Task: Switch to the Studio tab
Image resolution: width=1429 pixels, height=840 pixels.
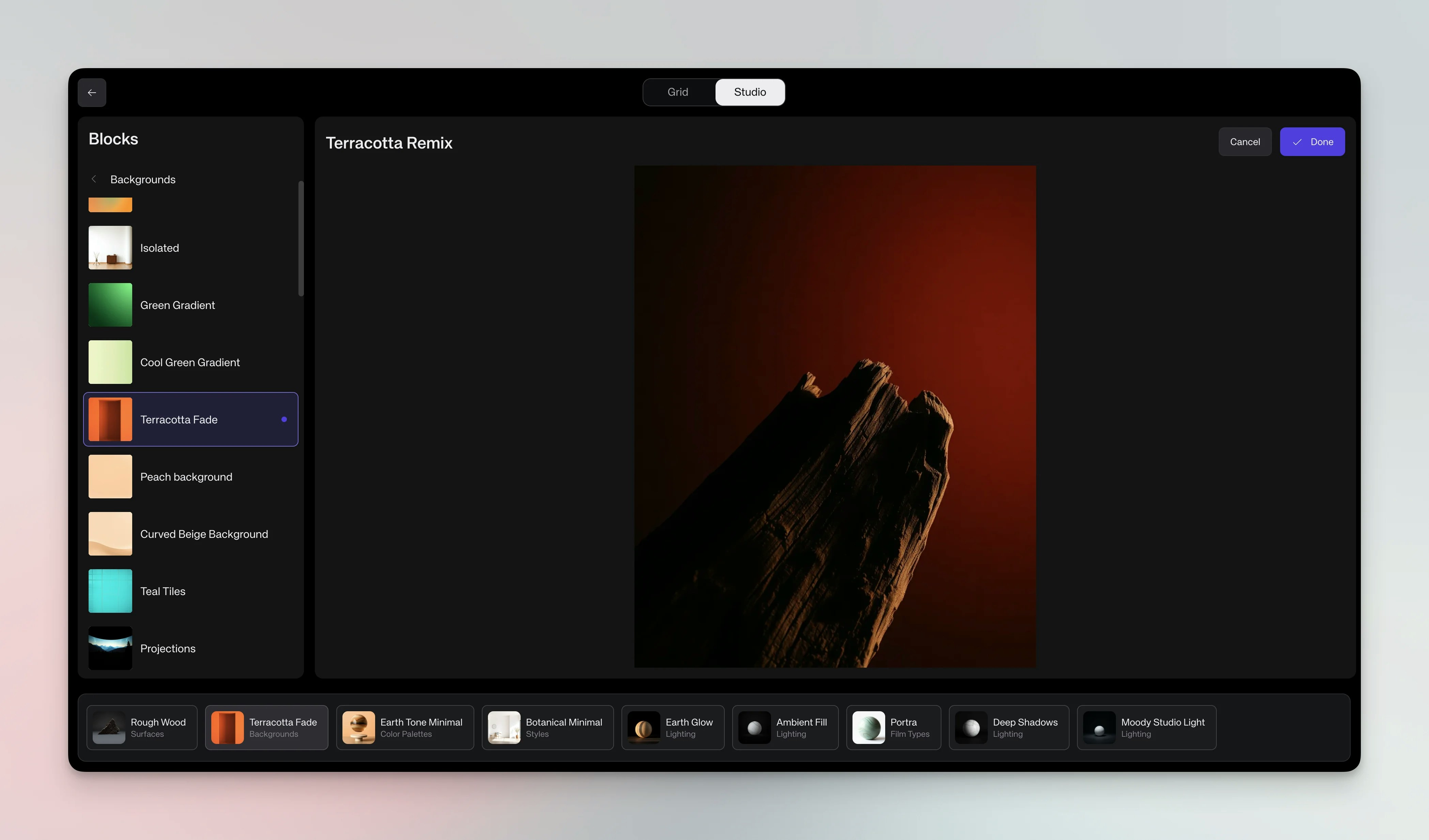Action: click(x=750, y=92)
